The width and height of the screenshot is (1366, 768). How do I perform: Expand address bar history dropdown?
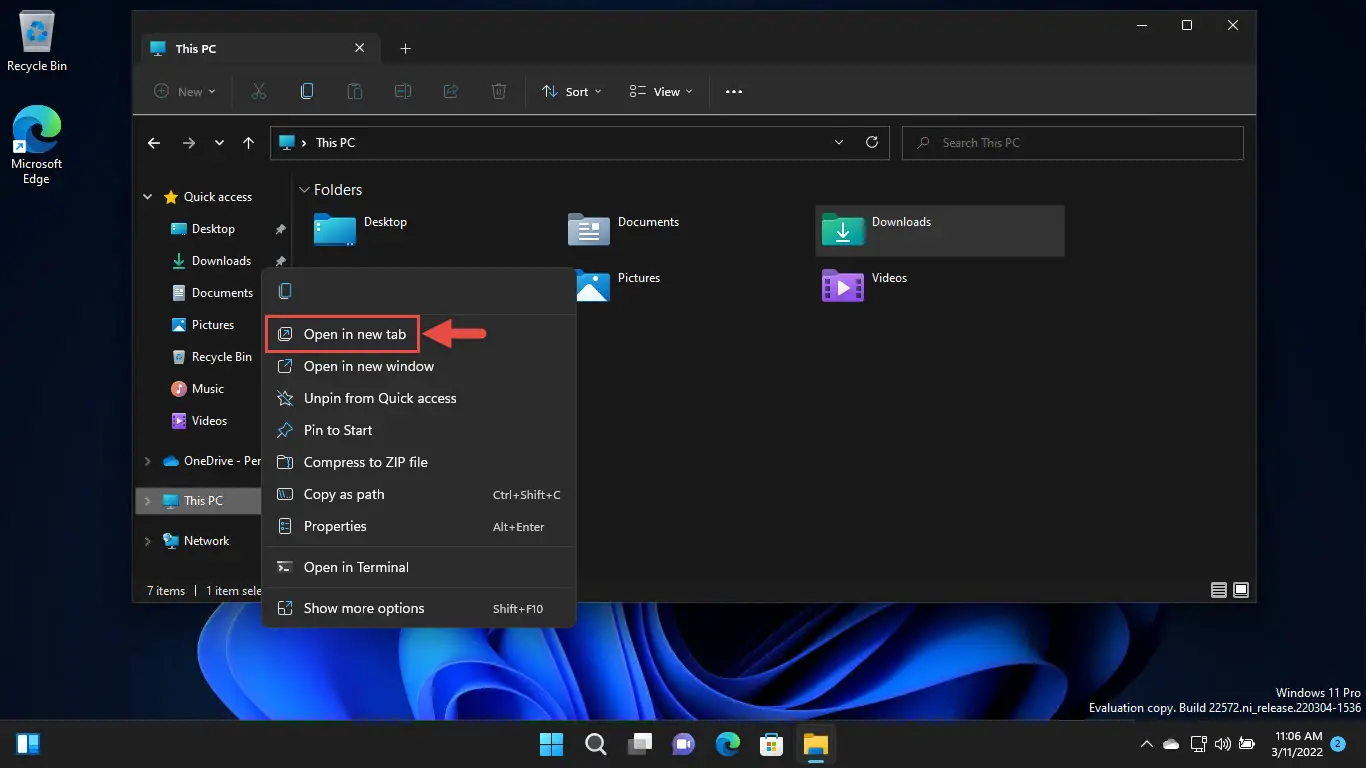(839, 143)
